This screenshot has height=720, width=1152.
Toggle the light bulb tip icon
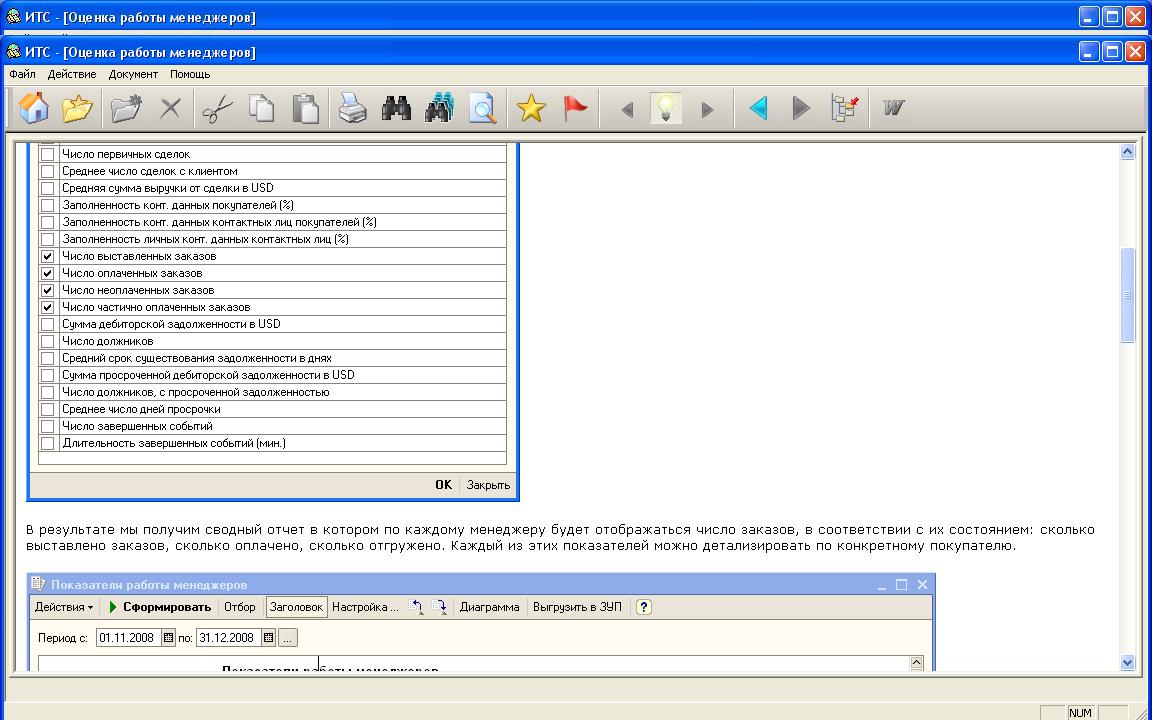coord(666,108)
